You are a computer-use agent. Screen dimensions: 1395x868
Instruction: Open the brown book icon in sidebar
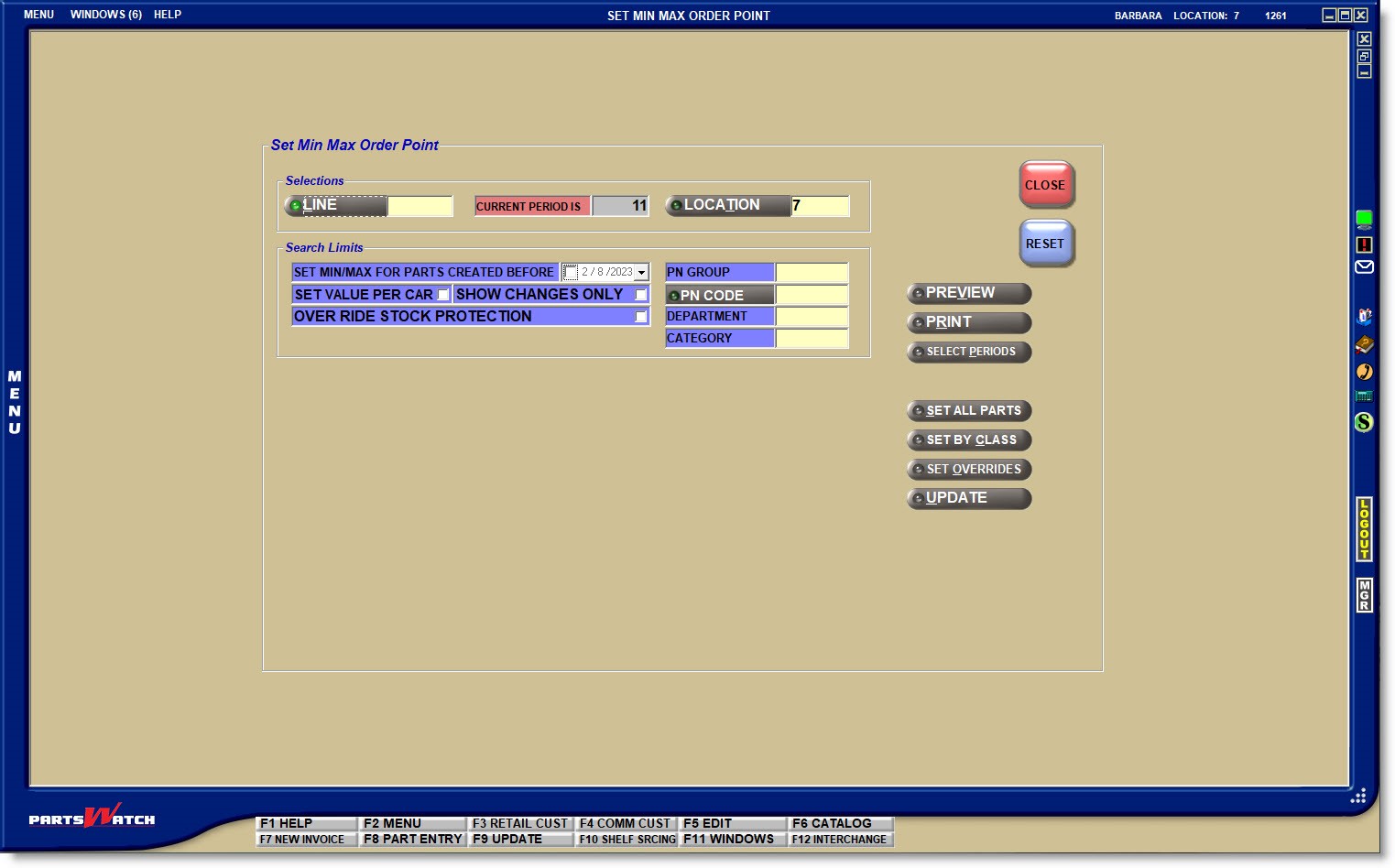1364,344
